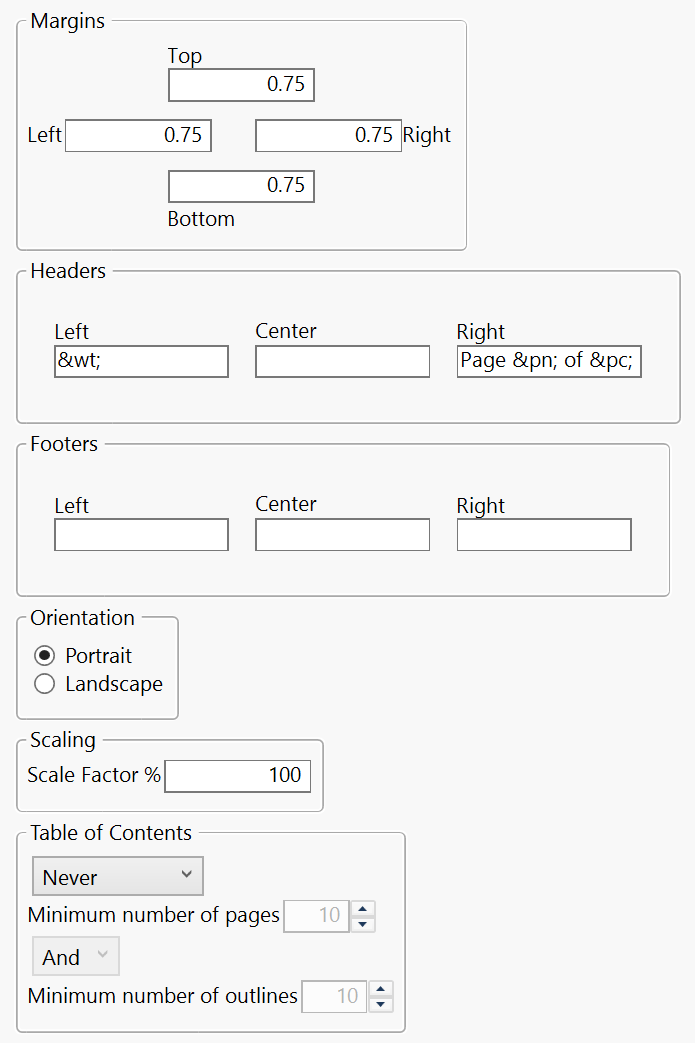Click the Top margin input field
The image size is (695, 1043).
pos(241,85)
